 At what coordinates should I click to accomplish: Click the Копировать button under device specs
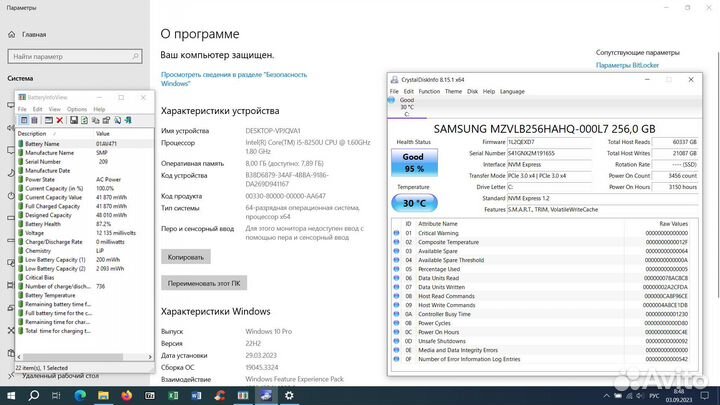click(186, 257)
